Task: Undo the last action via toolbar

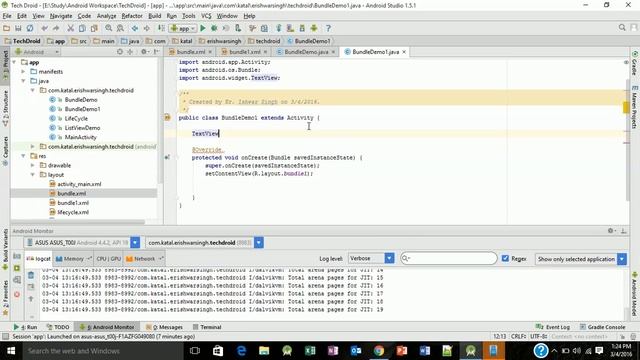Action: click(x=44, y=28)
